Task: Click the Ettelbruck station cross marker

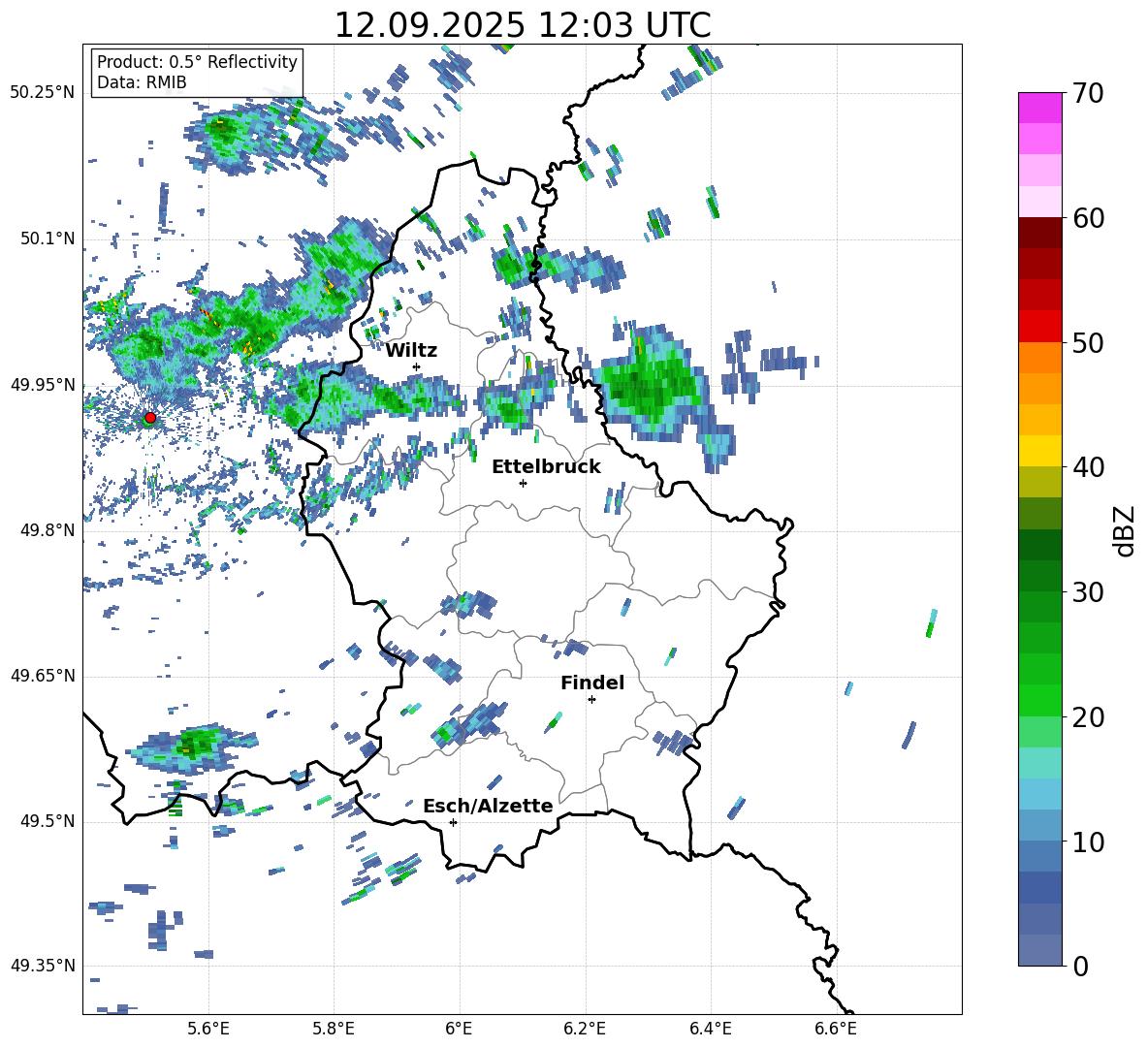Action: click(523, 483)
